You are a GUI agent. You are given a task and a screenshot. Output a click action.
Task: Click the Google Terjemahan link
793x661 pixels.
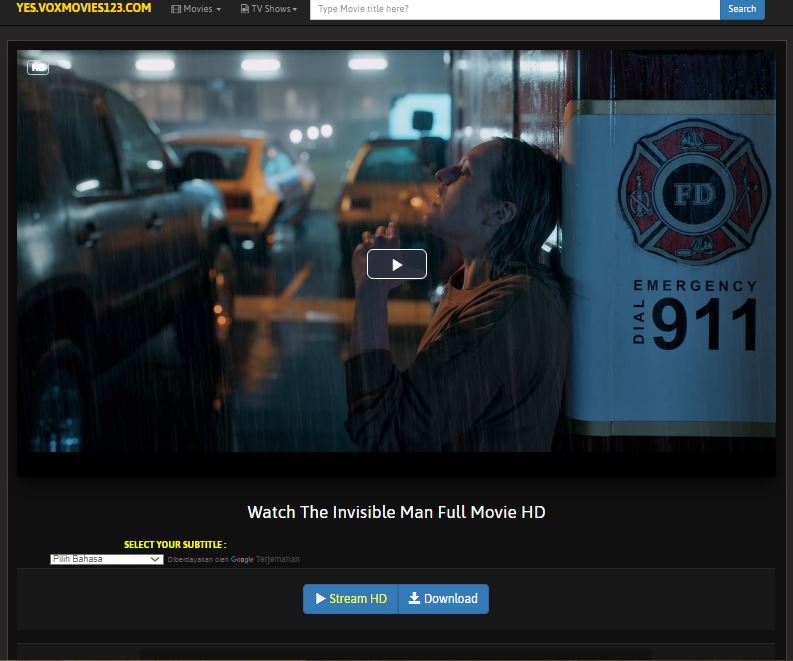pyautogui.click(x=265, y=559)
